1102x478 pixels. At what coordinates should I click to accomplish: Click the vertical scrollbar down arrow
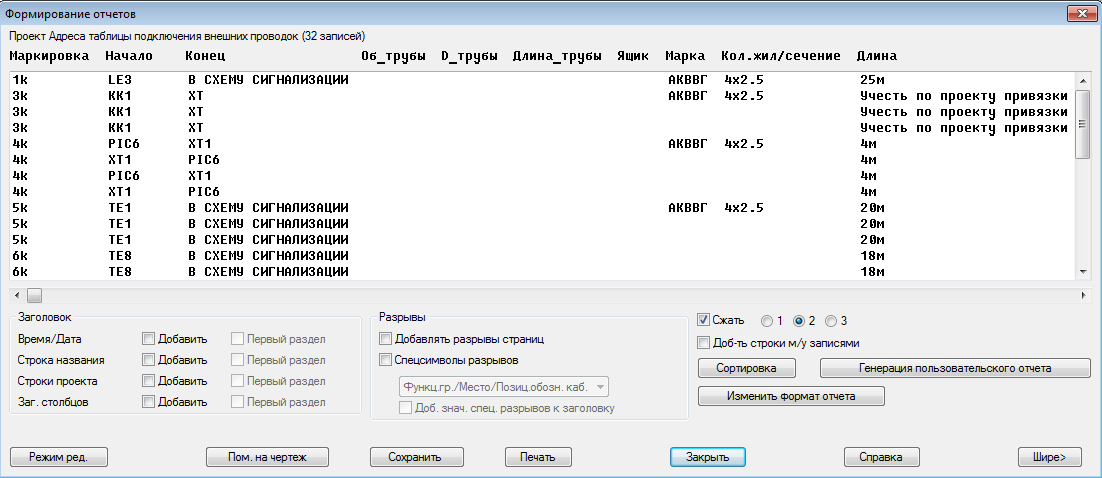tap(1082, 272)
